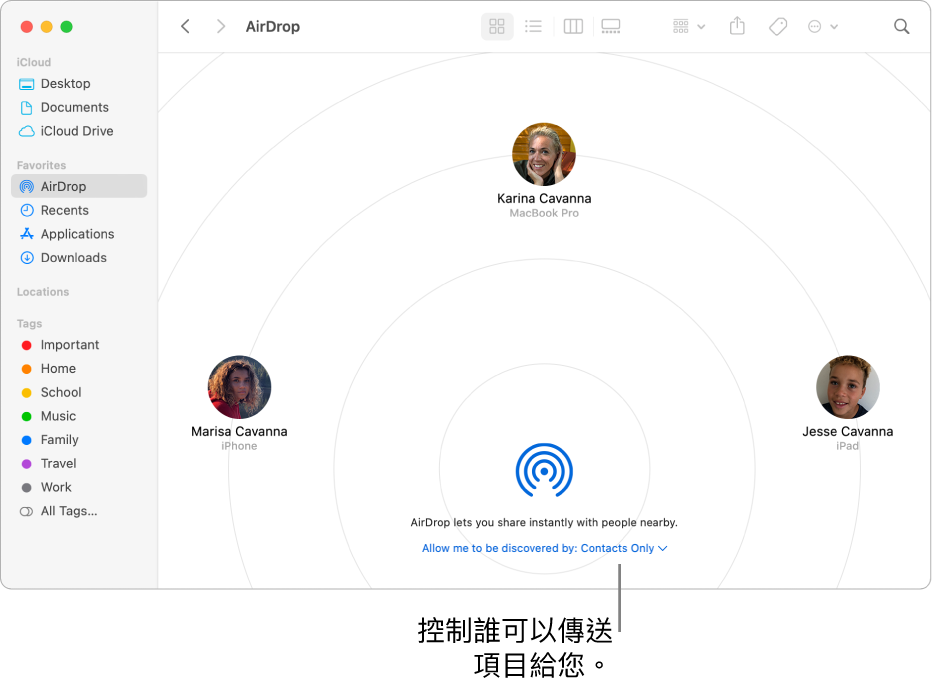
Task: Open Downloads in the sidebar
Action: pos(79,258)
